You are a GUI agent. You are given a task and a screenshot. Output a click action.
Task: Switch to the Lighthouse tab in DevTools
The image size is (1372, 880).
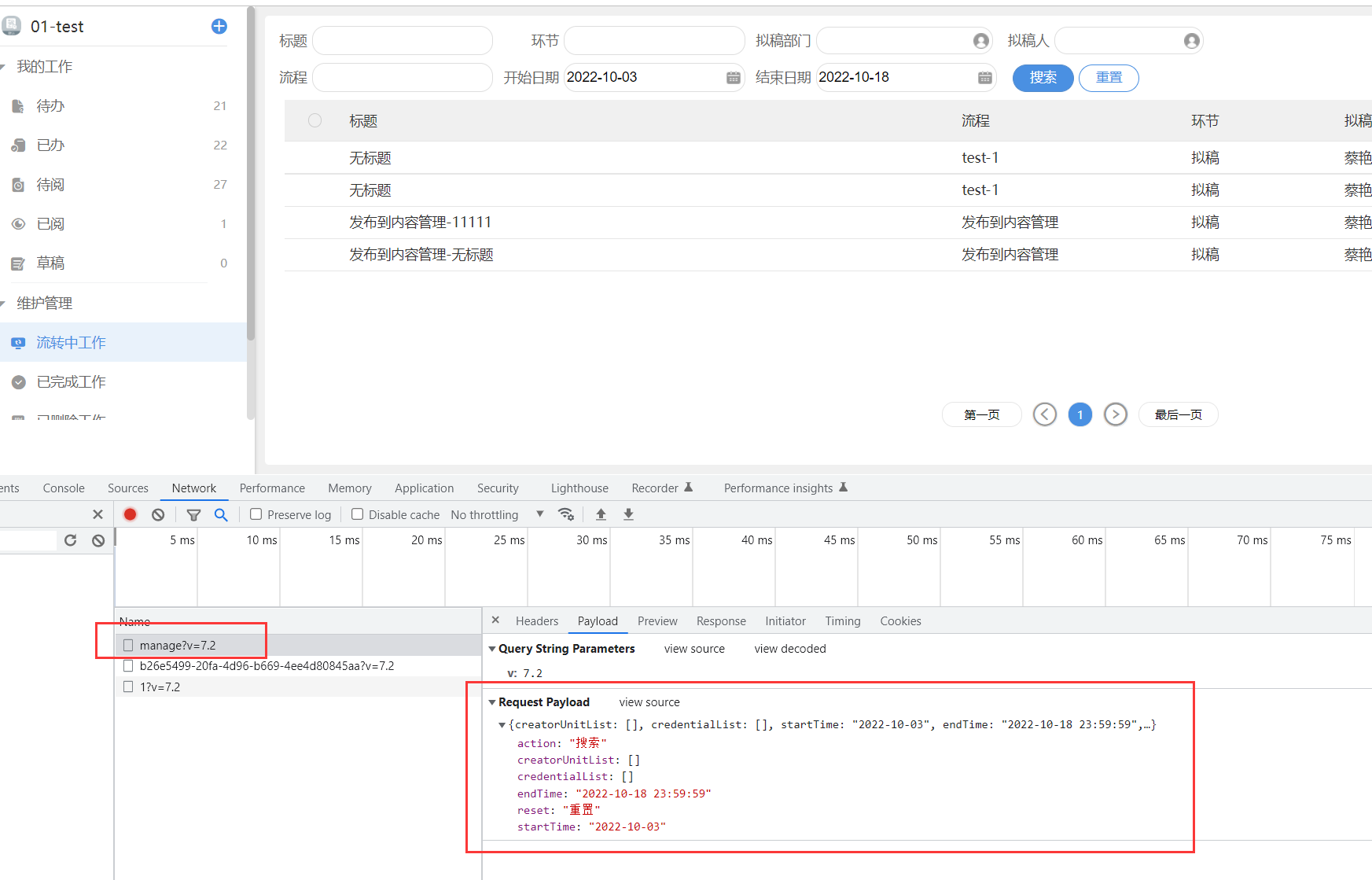point(579,488)
